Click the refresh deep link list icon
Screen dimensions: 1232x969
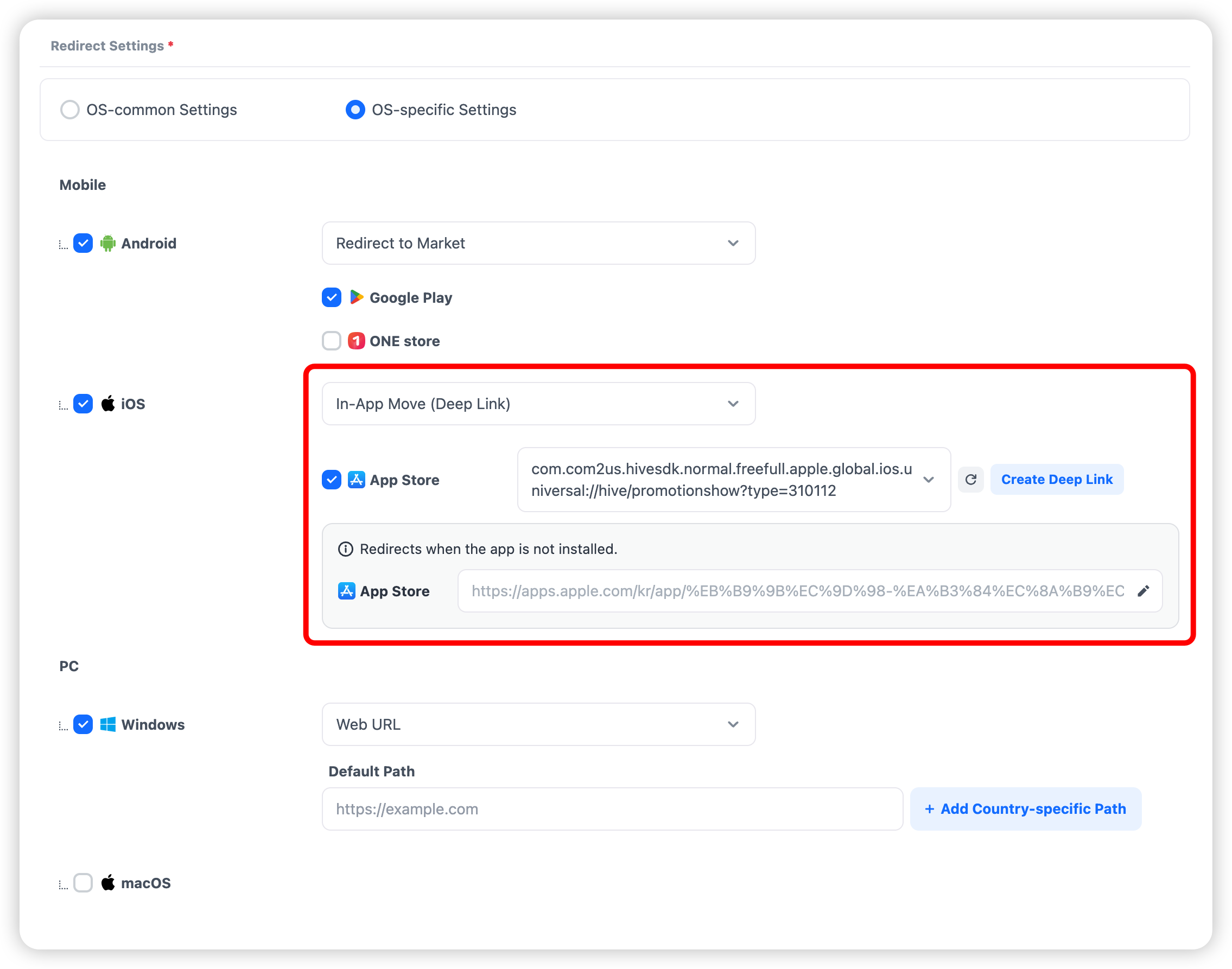coord(970,480)
